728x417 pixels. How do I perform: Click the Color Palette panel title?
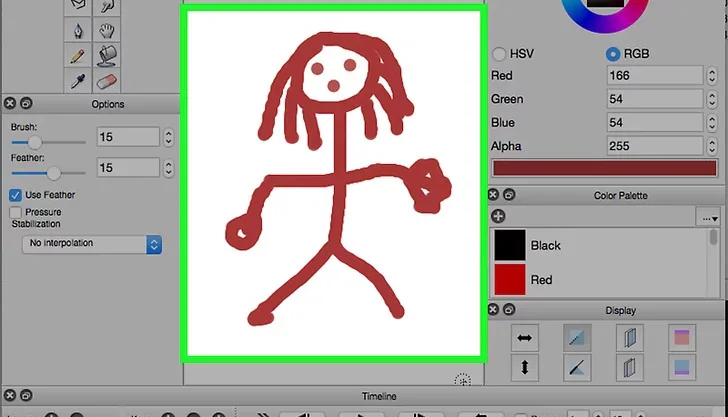pyautogui.click(x=621, y=195)
